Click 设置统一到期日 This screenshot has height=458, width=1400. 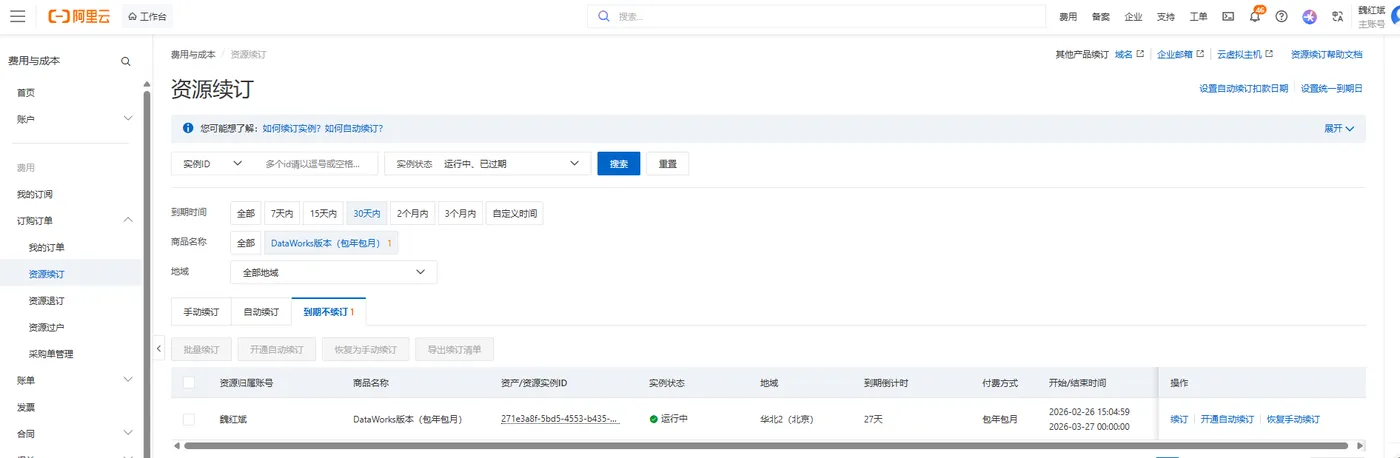[x=1332, y=88]
